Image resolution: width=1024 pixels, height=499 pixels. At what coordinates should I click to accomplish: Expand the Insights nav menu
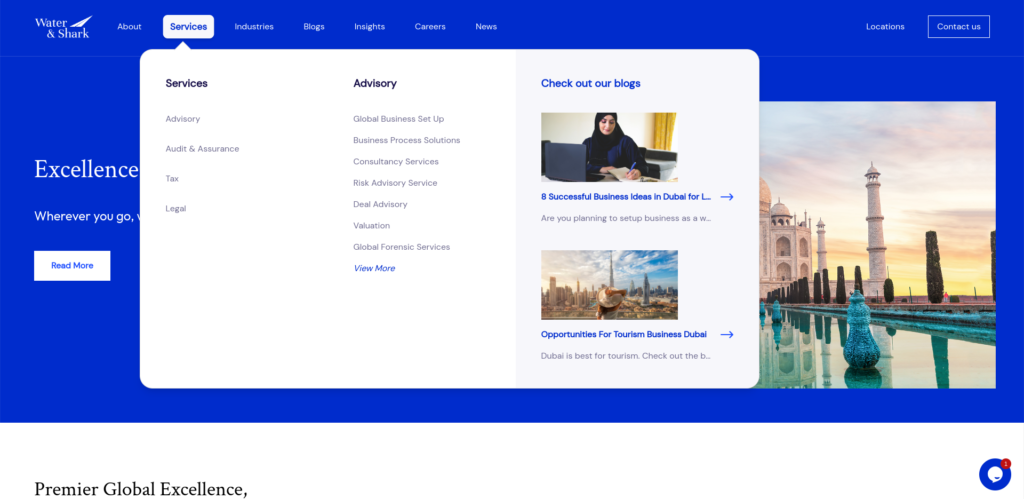(x=369, y=27)
